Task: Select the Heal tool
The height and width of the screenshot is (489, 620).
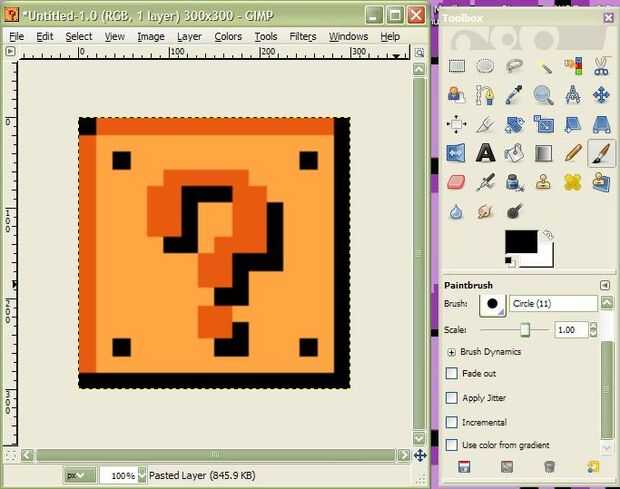Action: tap(573, 182)
